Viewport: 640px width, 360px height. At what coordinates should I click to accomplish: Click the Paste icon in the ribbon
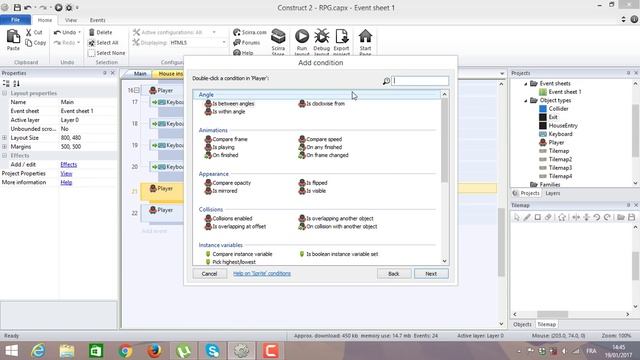pyautogui.click(x=13, y=37)
